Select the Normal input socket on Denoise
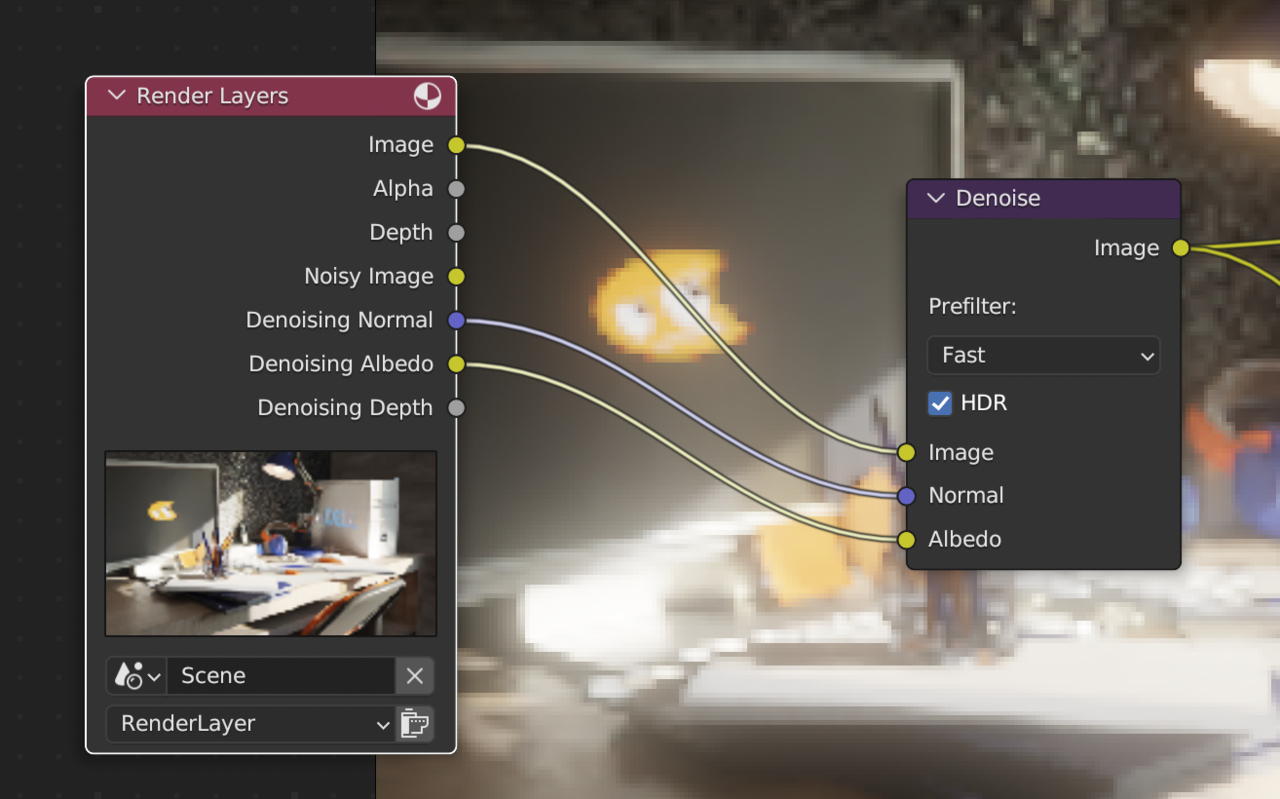Screen dimensions: 1280x799 point(906,496)
